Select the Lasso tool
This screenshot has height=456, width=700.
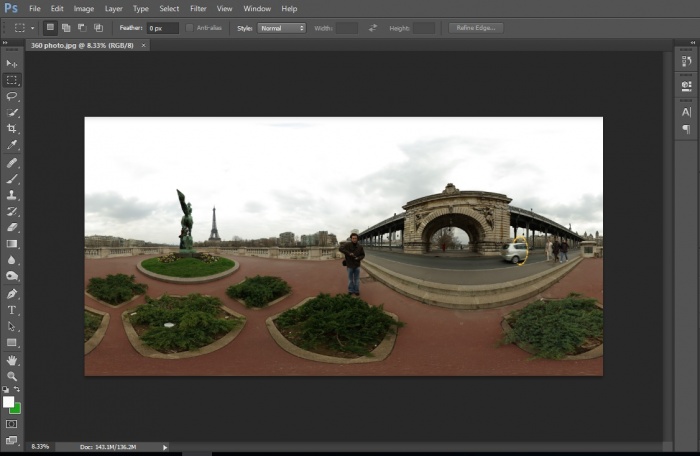tap(12, 96)
